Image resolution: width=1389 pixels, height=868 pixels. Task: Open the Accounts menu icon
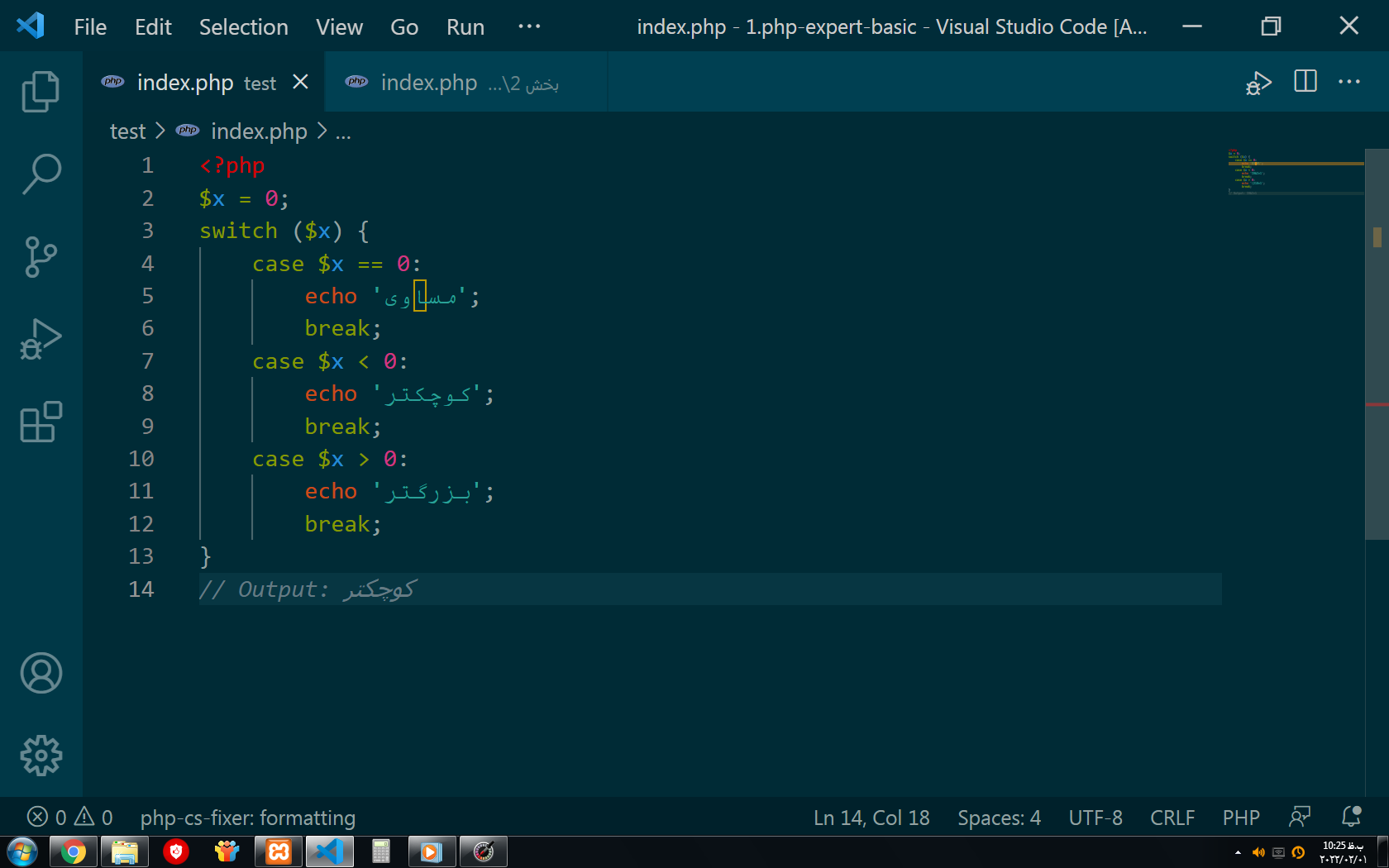point(41,673)
